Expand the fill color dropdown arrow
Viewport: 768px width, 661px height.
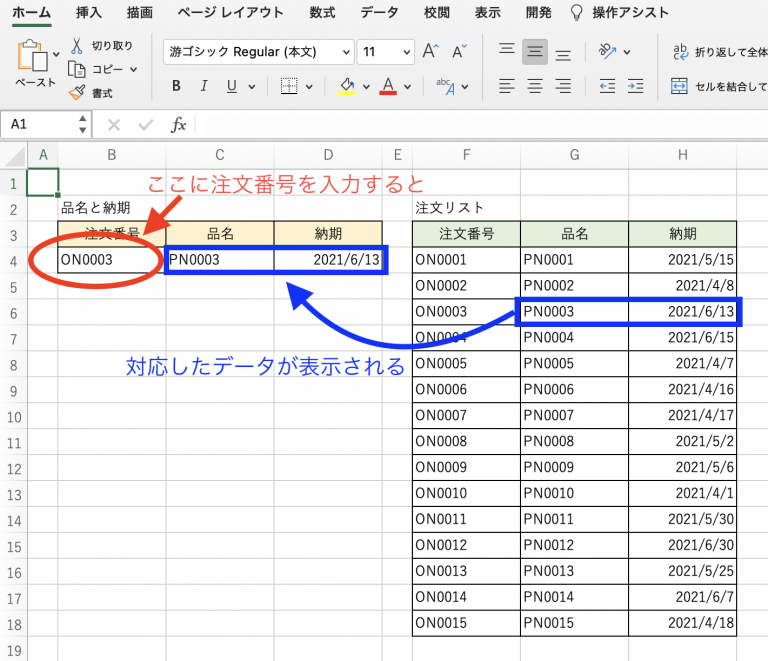[x=366, y=87]
